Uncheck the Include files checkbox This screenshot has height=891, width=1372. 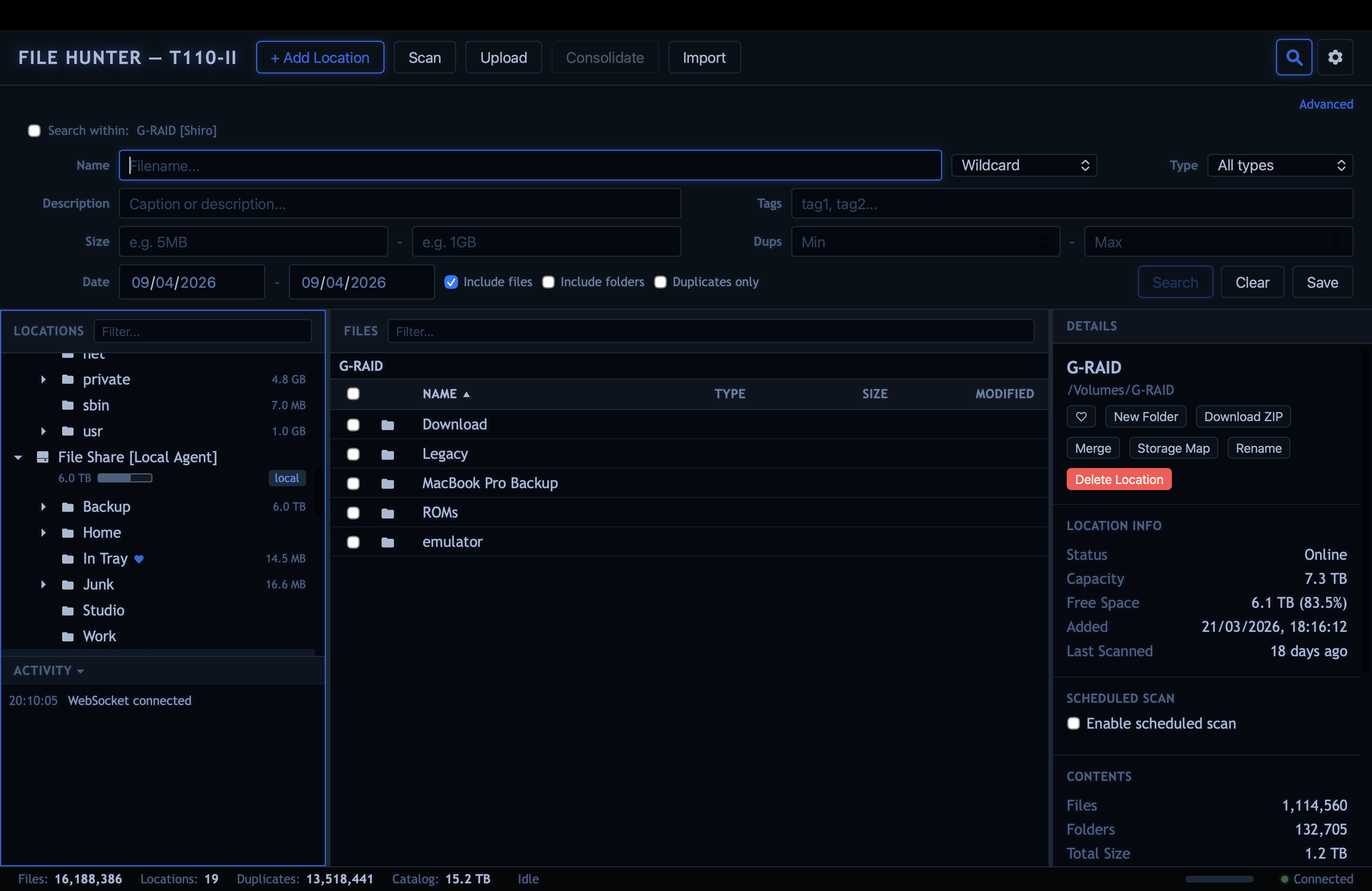[451, 282]
